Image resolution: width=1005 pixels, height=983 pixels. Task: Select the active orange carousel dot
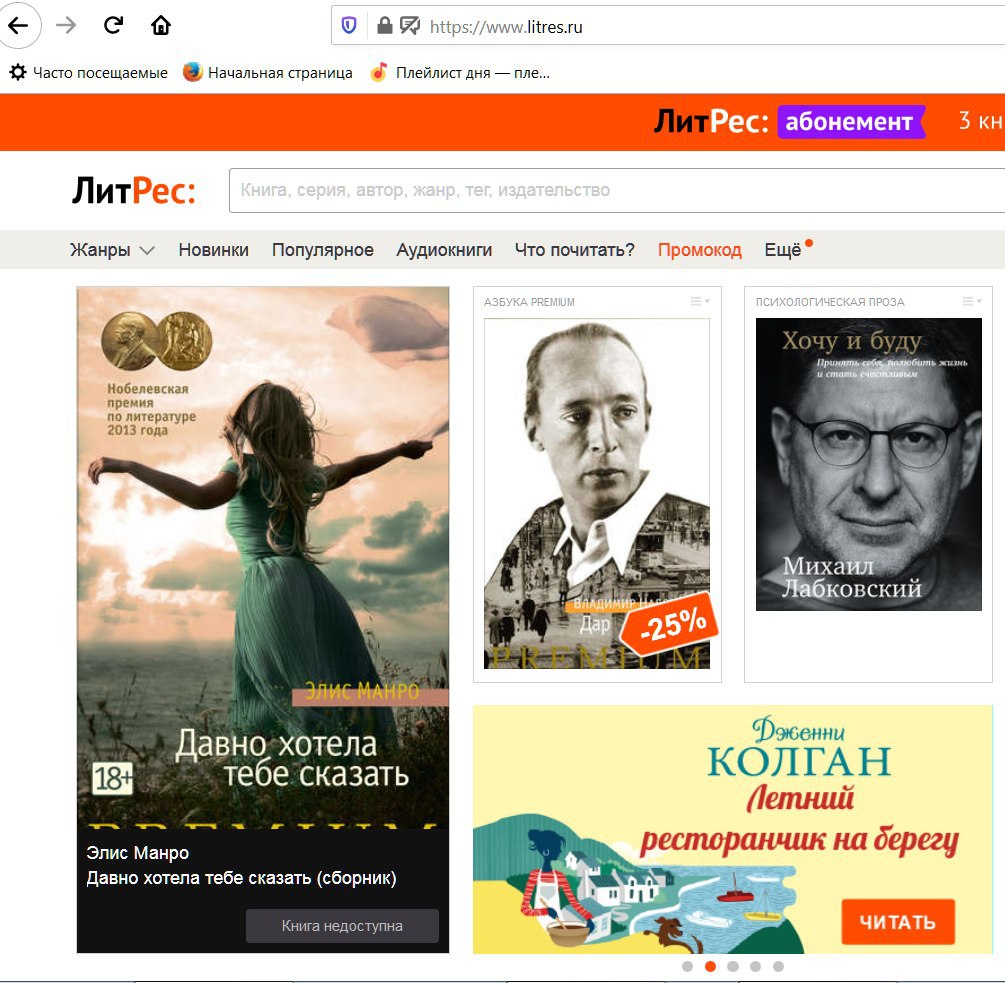coord(710,966)
